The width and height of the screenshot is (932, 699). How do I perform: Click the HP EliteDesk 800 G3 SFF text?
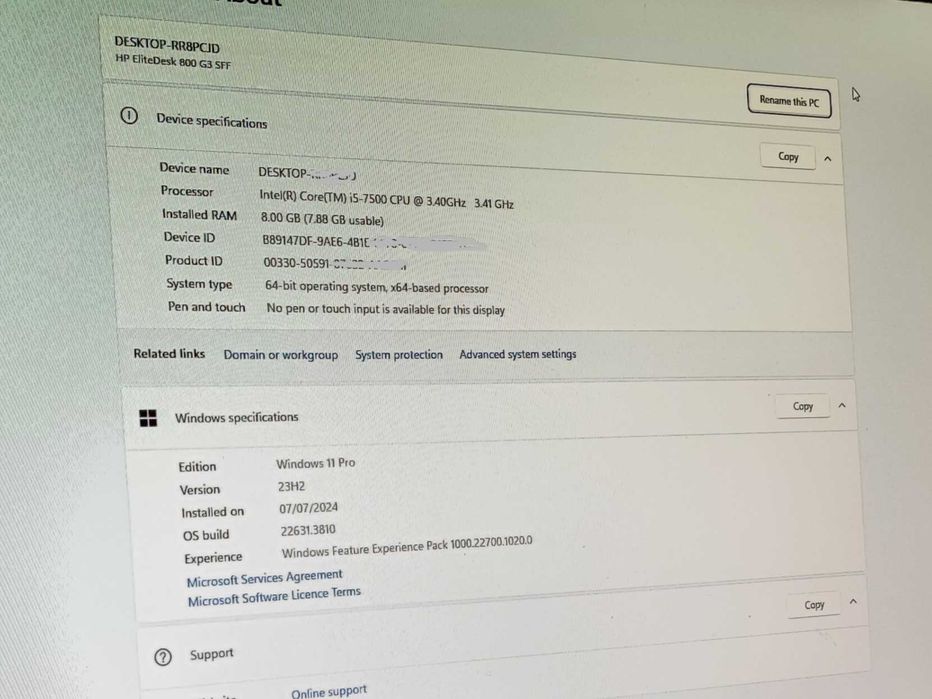(173, 61)
